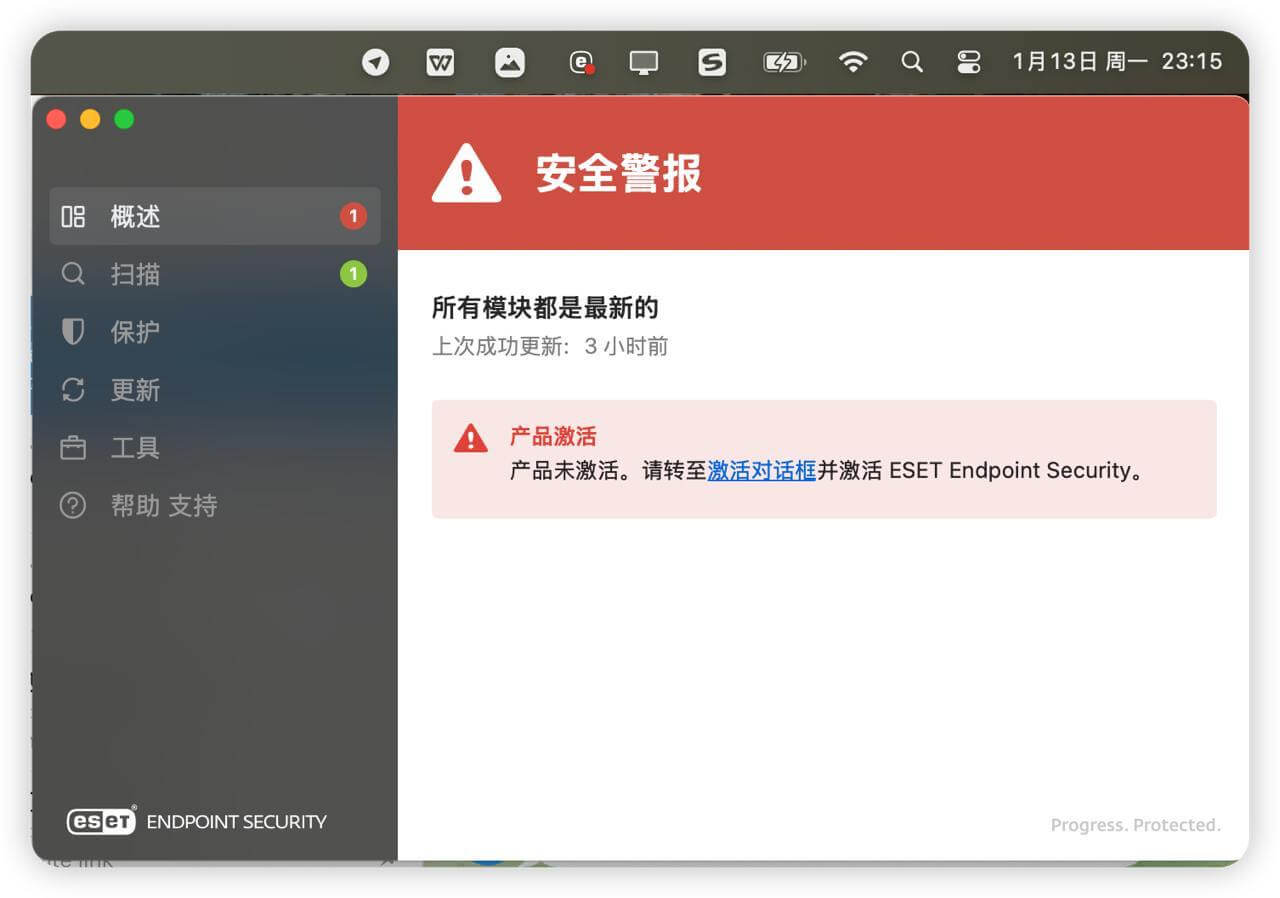Open the 概述 overview section

coord(215,216)
